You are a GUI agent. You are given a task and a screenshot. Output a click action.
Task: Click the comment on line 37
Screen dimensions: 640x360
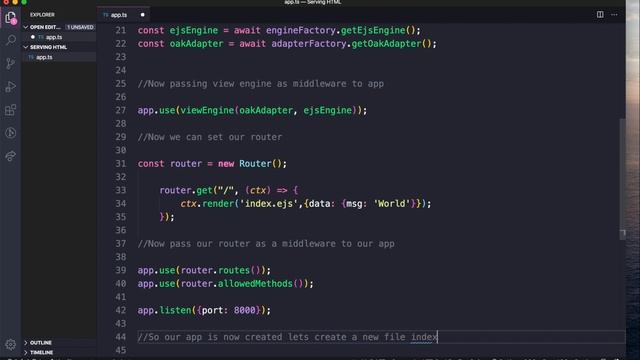click(x=266, y=244)
